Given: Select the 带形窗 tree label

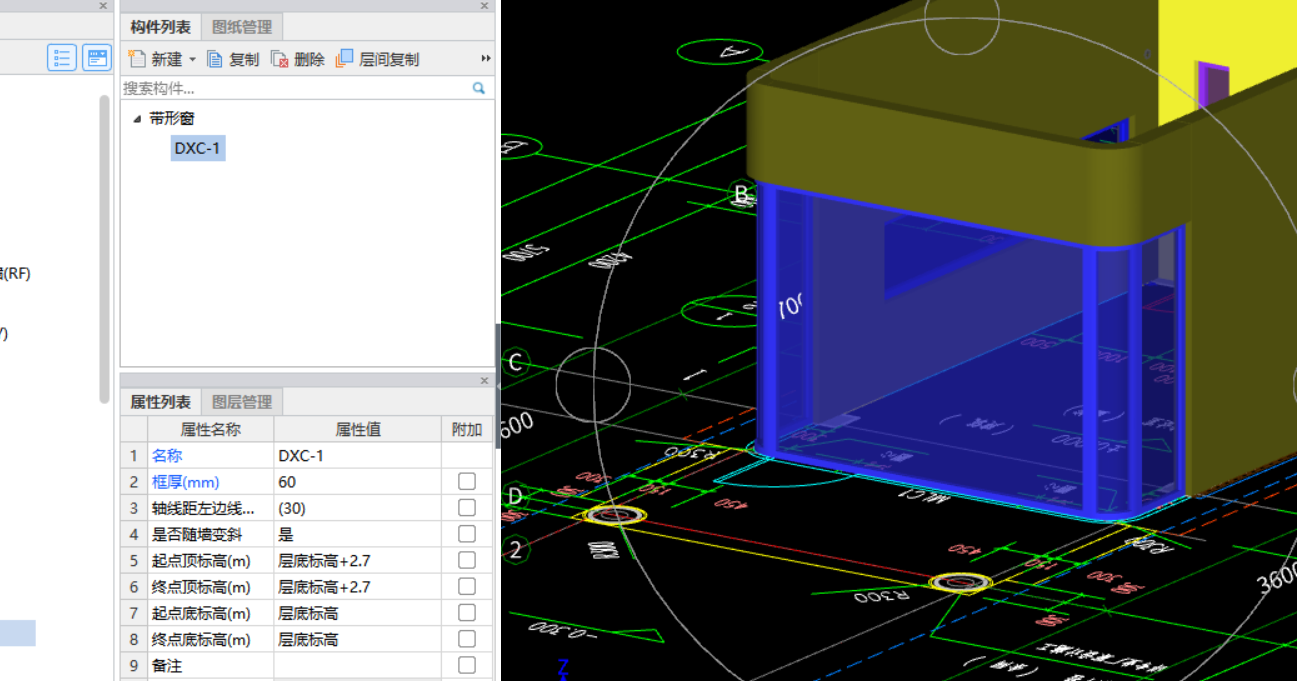Looking at the screenshot, I should coord(172,118).
